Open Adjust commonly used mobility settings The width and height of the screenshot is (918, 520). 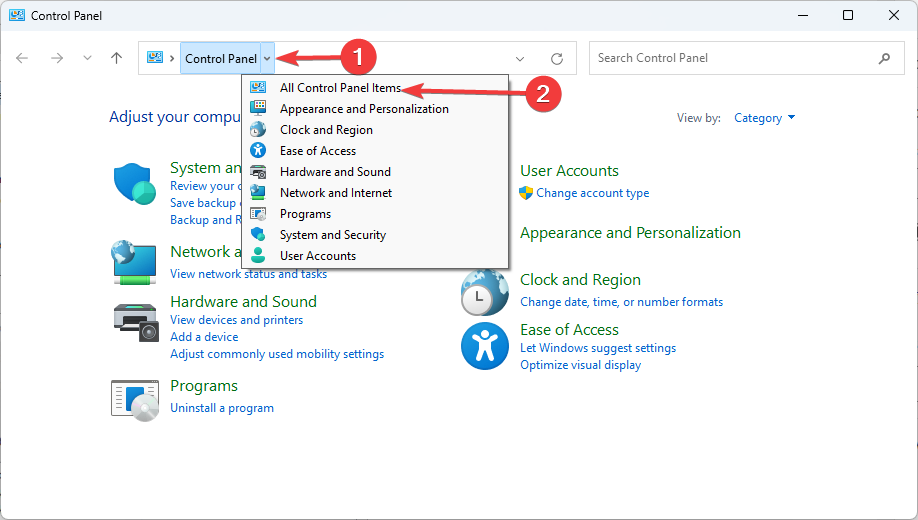pos(277,354)
